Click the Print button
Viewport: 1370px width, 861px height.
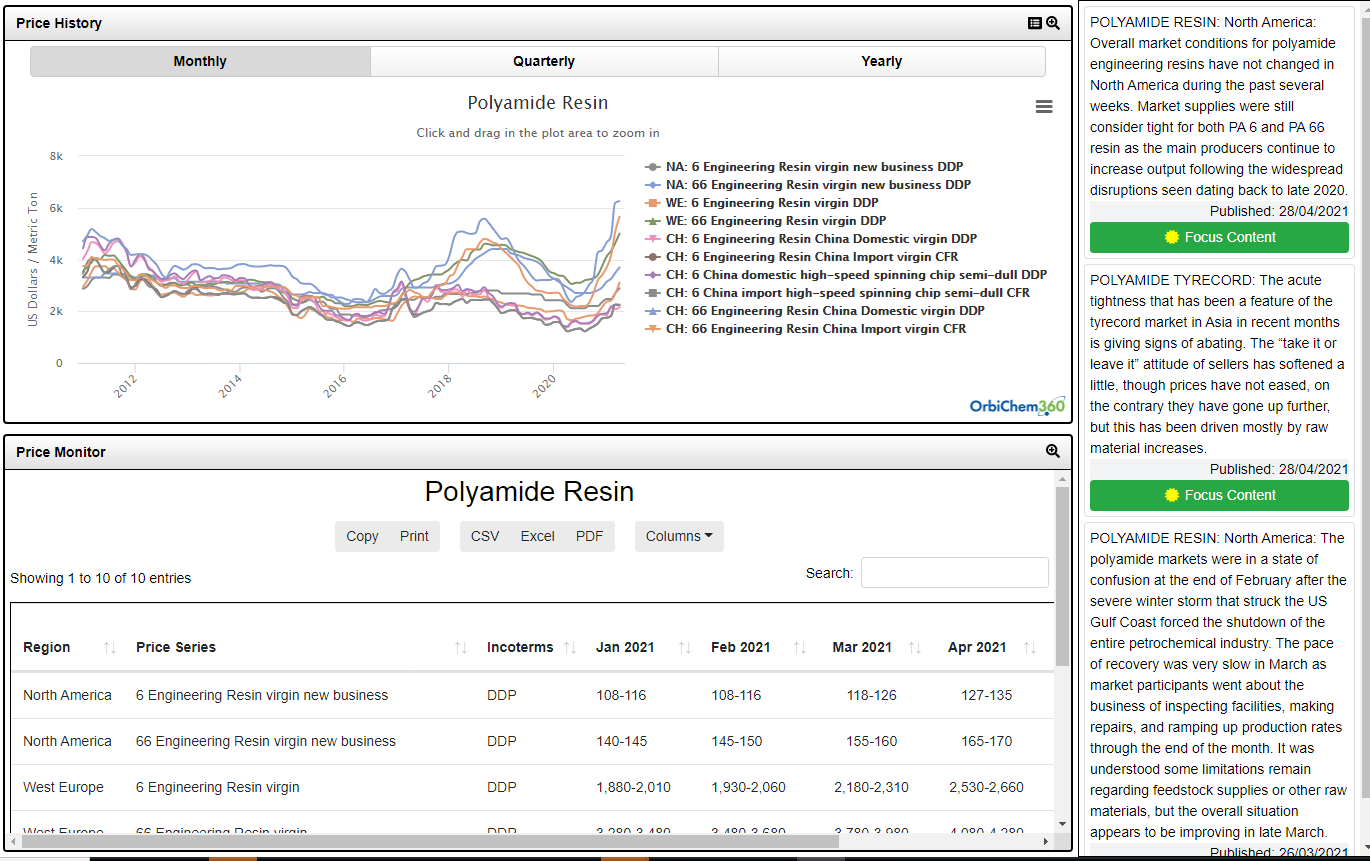414,536
